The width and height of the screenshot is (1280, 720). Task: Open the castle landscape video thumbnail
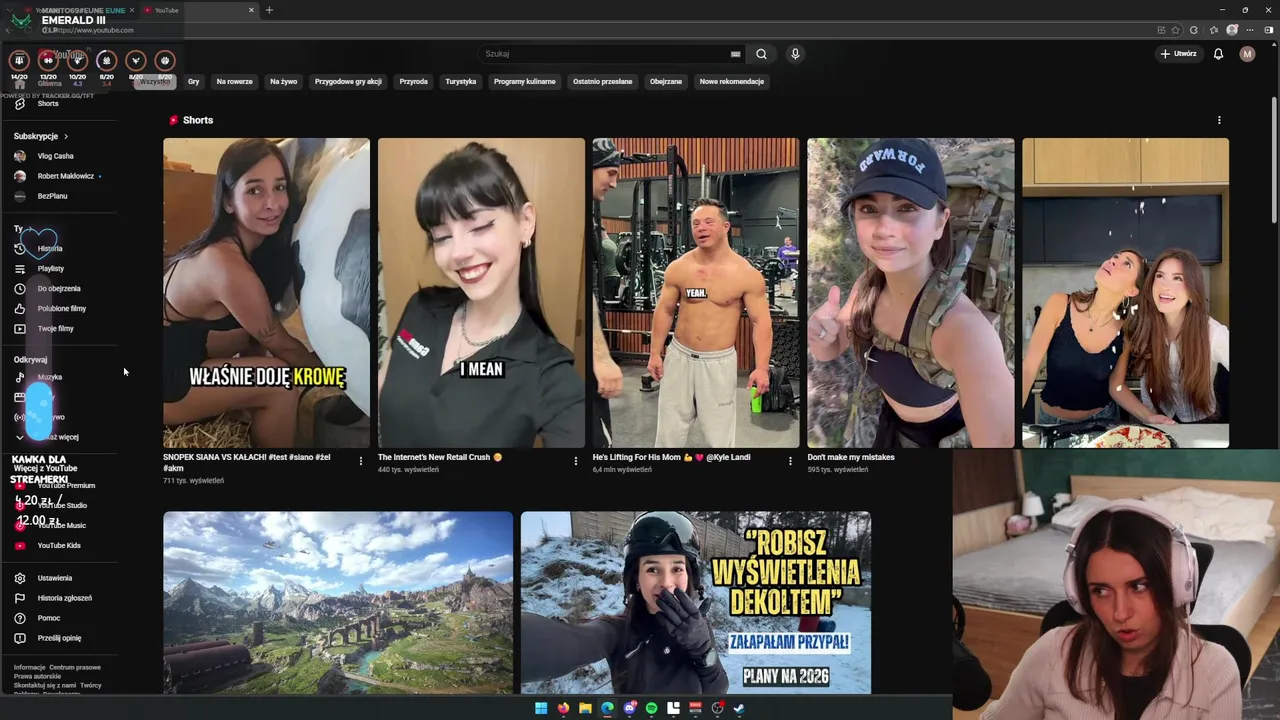(338, 603)
